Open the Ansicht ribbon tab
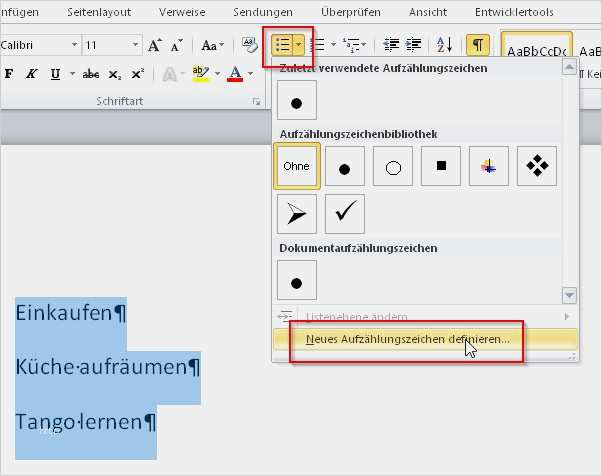 click(x=428, y=12)
